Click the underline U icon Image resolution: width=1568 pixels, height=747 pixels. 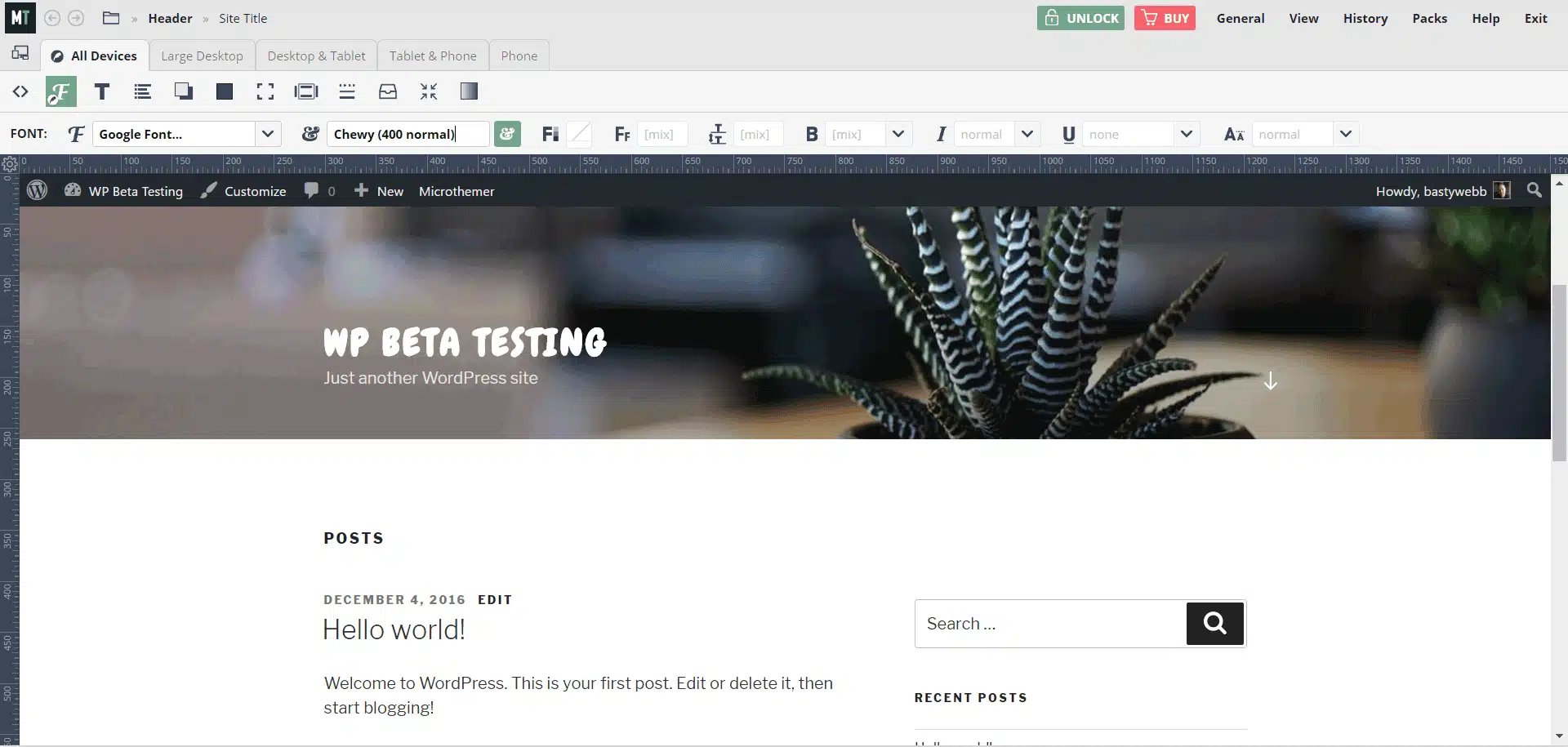[1068, 134]
